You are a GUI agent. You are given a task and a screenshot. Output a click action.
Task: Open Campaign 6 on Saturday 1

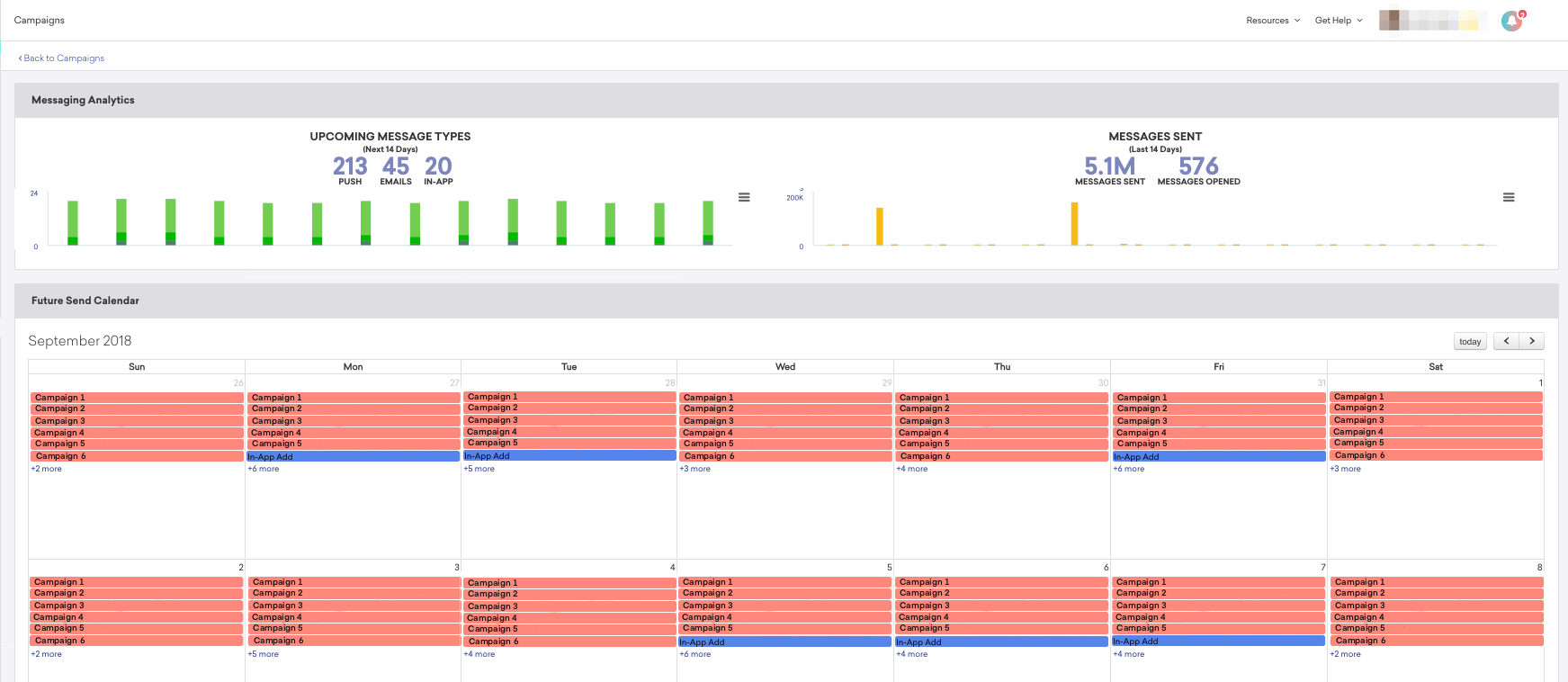(x=1436, y=455)
